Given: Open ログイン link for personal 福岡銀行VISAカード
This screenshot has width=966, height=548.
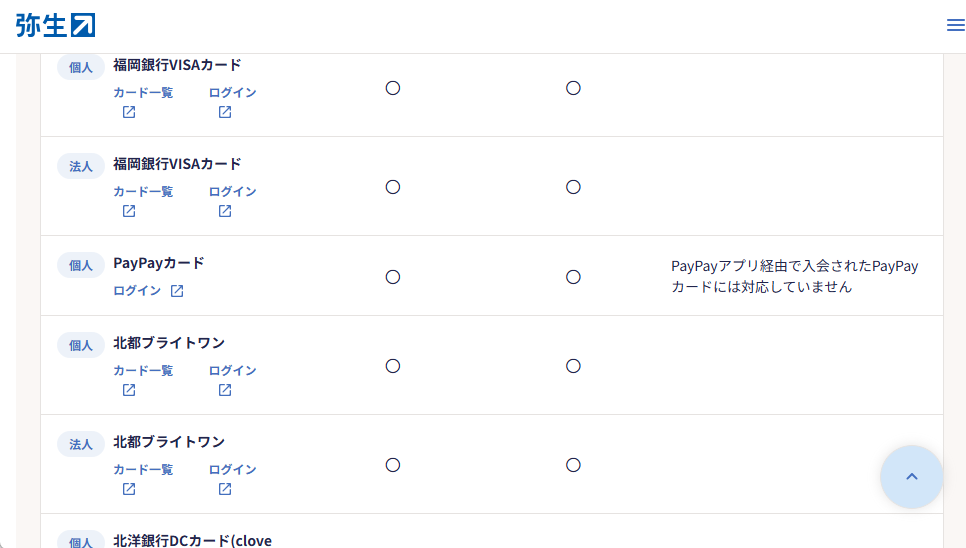Looking at the screenshot, I should coord(232,92).
